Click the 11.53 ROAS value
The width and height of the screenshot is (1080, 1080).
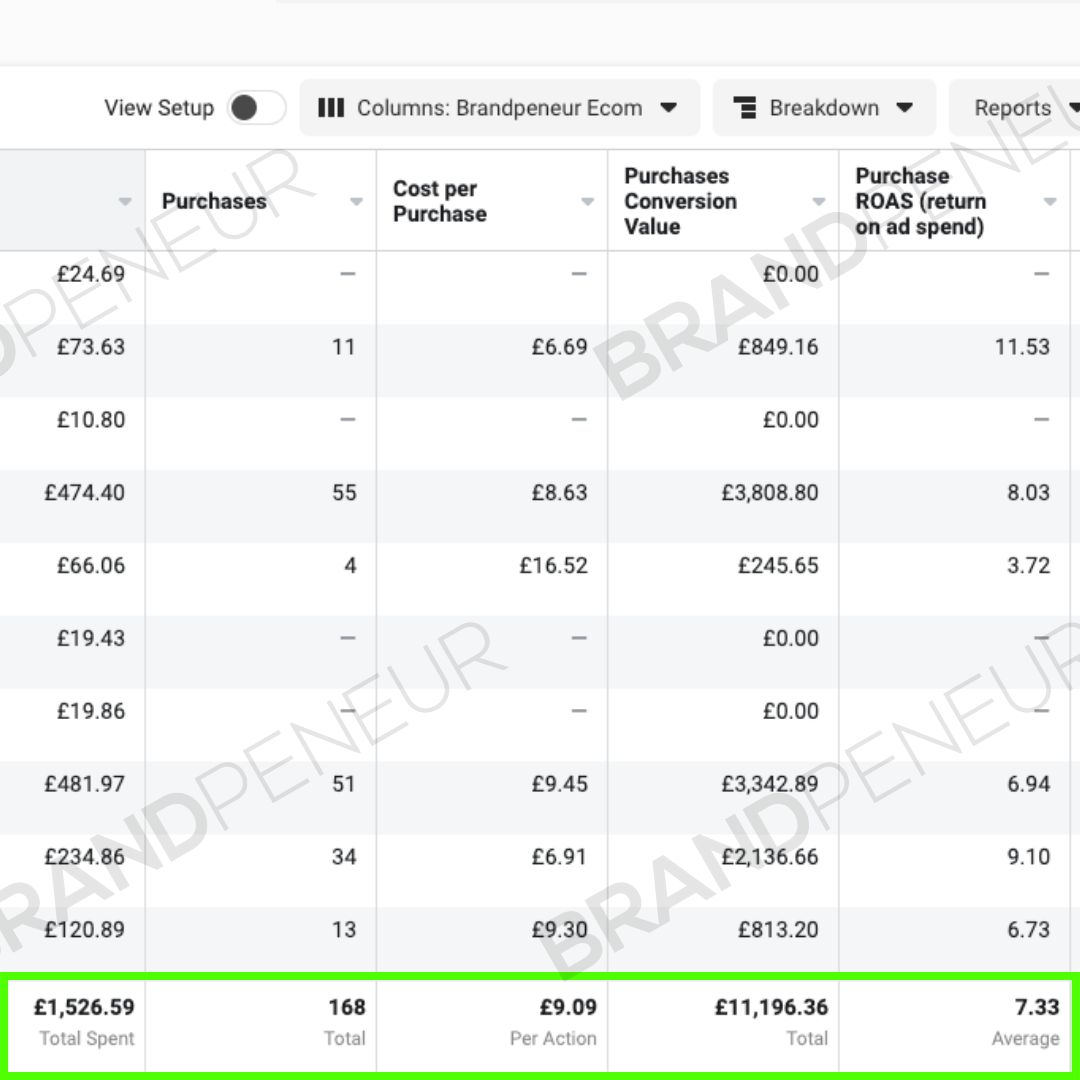tap(1022, 346)
